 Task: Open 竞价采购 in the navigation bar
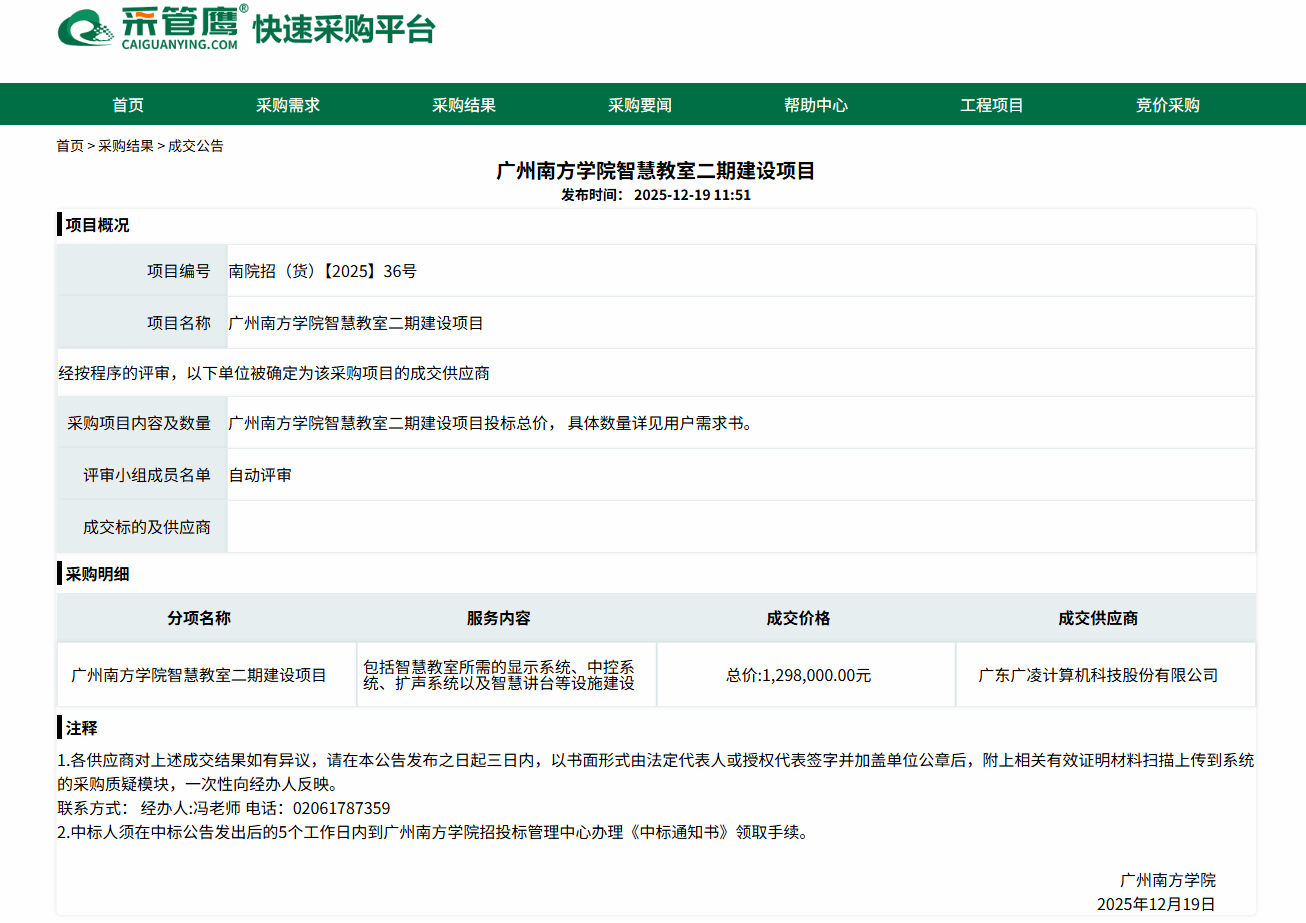[x=1168, y=105]
